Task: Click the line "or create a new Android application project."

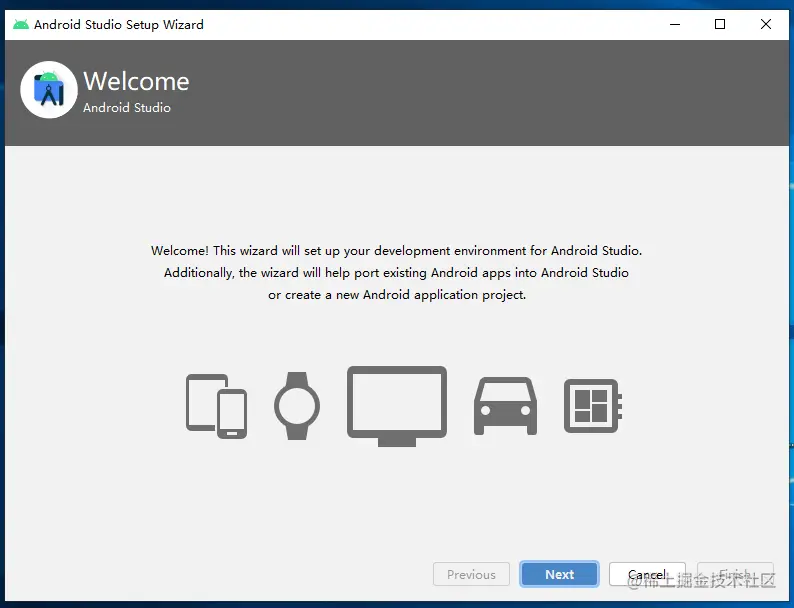Action: pos(397,295)
